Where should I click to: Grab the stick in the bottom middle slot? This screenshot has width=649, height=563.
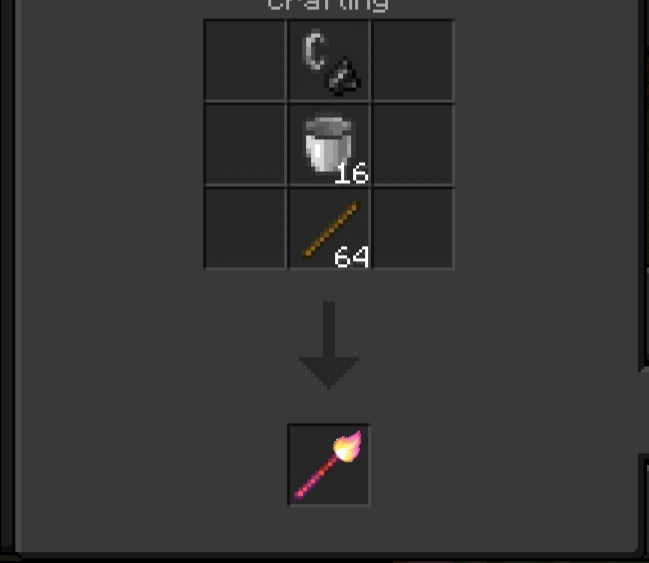point(332,229)
